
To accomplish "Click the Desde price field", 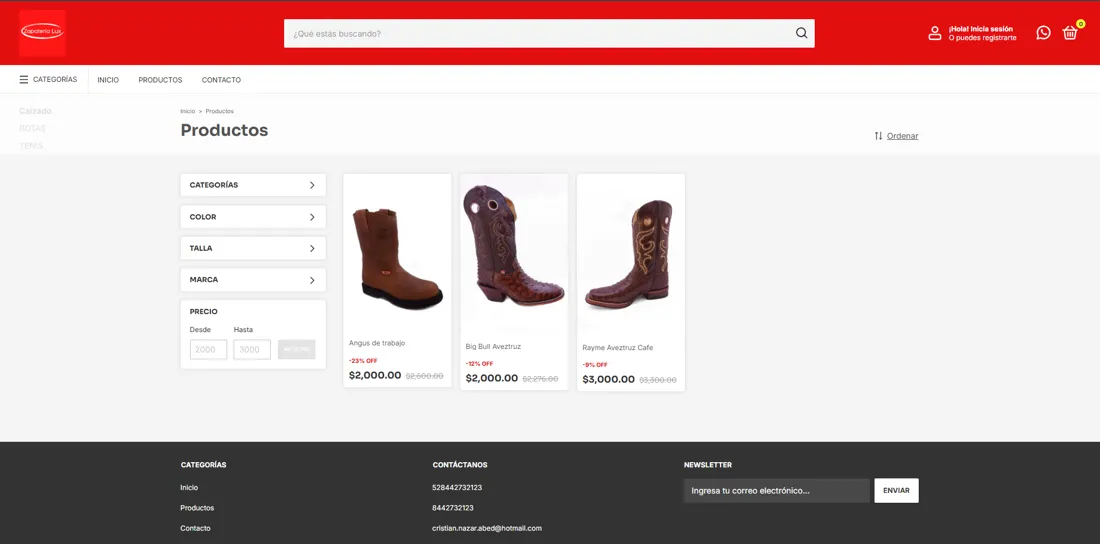I will (x=208, y=350).
